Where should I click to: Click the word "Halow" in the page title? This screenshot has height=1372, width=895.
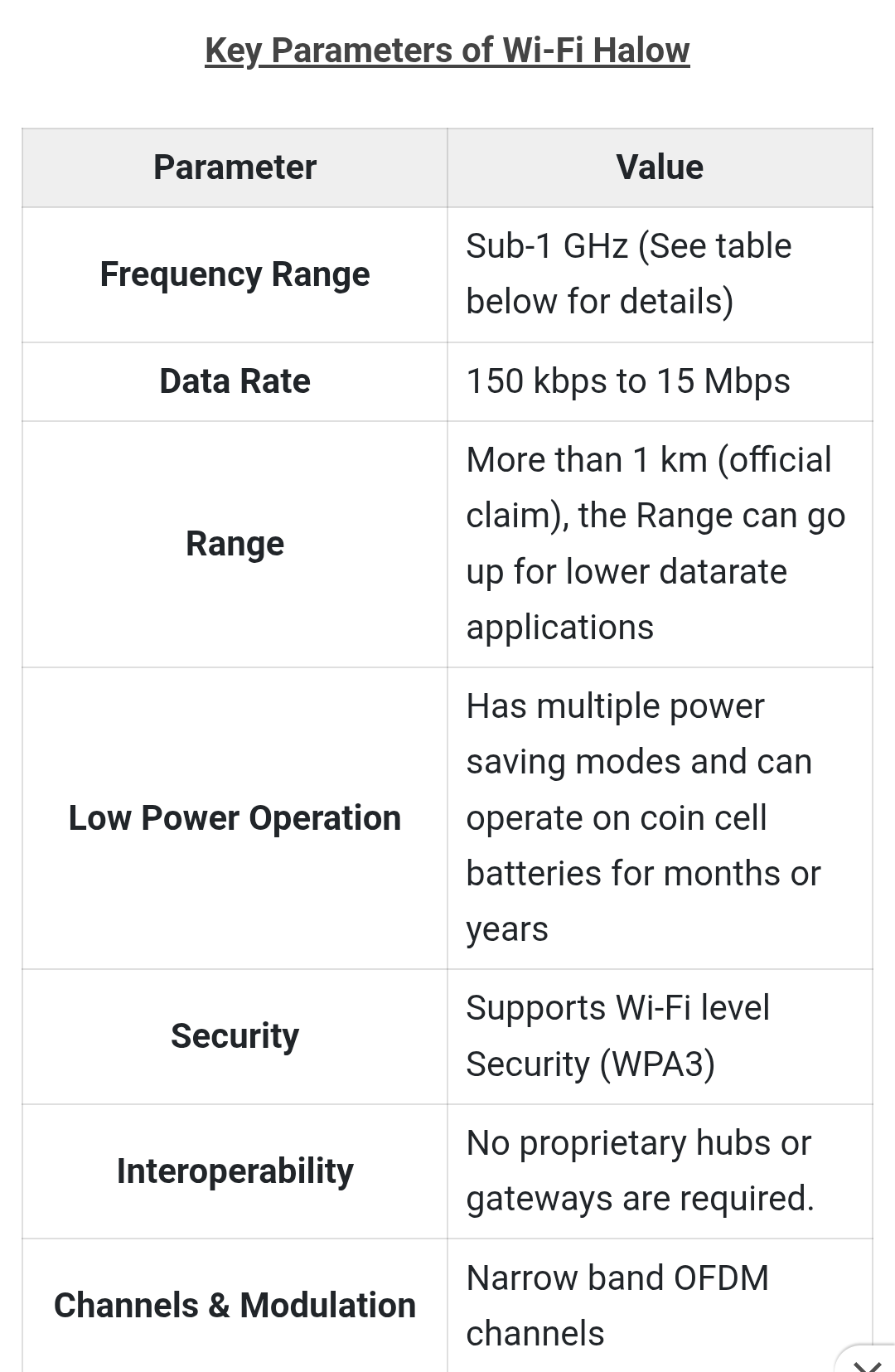(x=641, y=51)
